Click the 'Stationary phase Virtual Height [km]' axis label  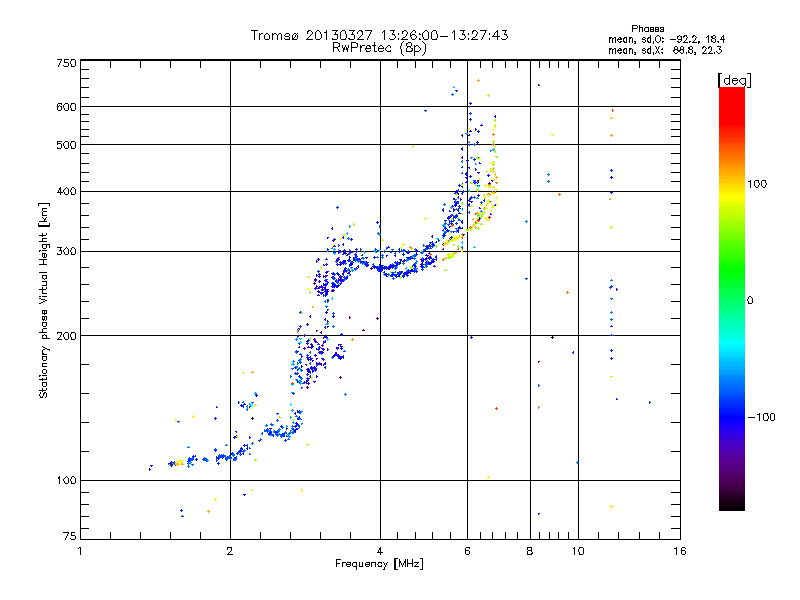43,301
